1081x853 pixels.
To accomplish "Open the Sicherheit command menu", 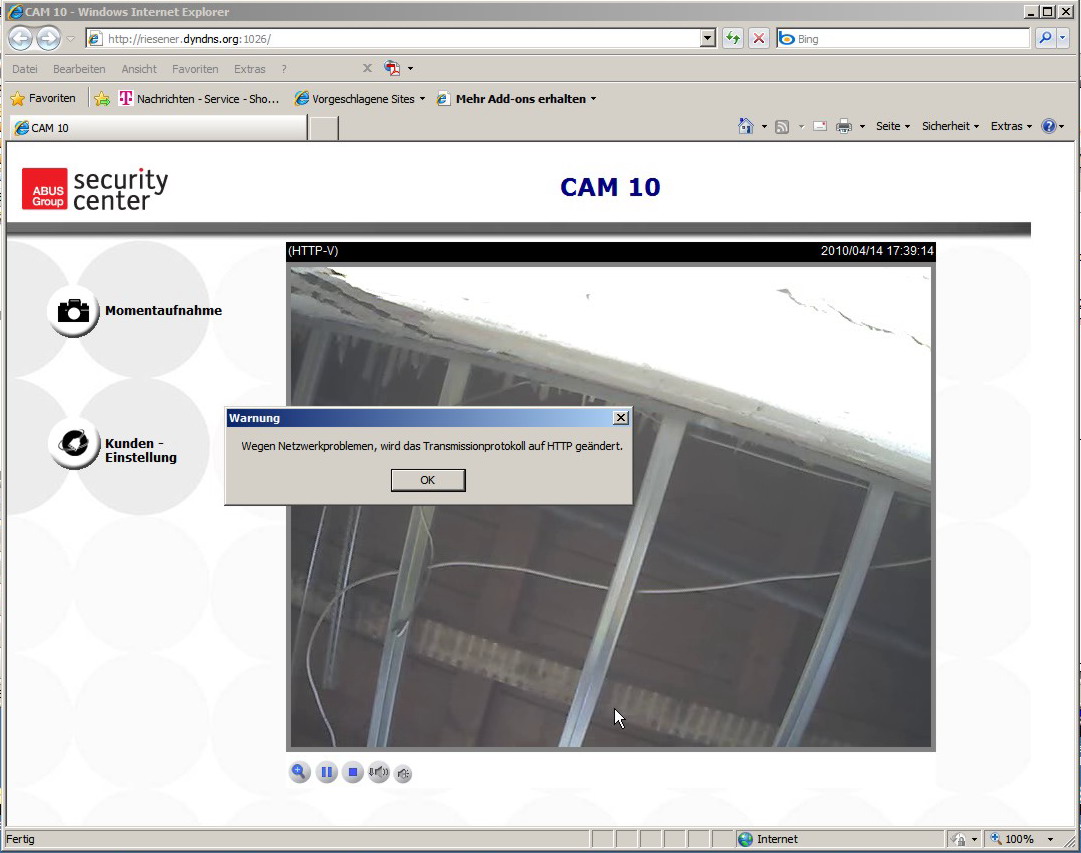I will coord(950,126).
